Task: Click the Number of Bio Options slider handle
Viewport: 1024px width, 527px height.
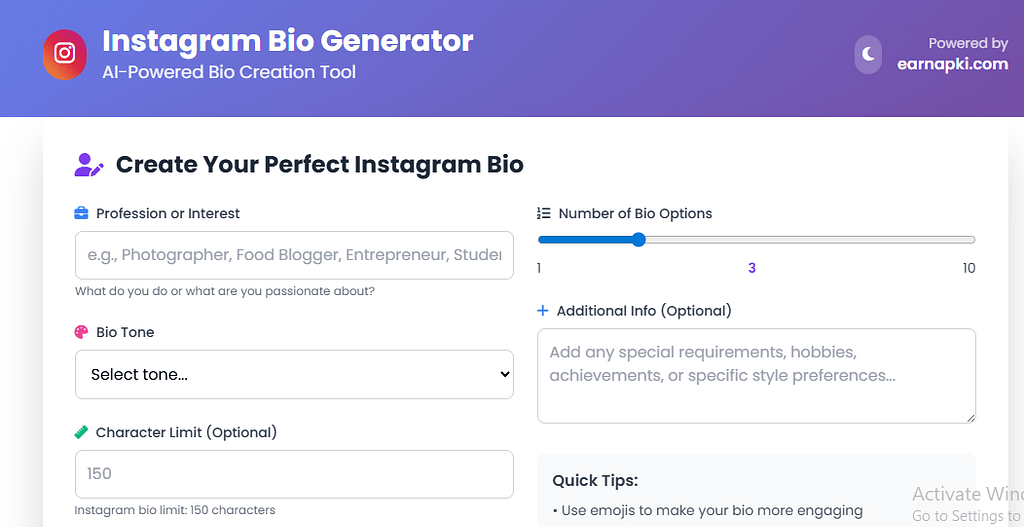Action: pos(639,239)
